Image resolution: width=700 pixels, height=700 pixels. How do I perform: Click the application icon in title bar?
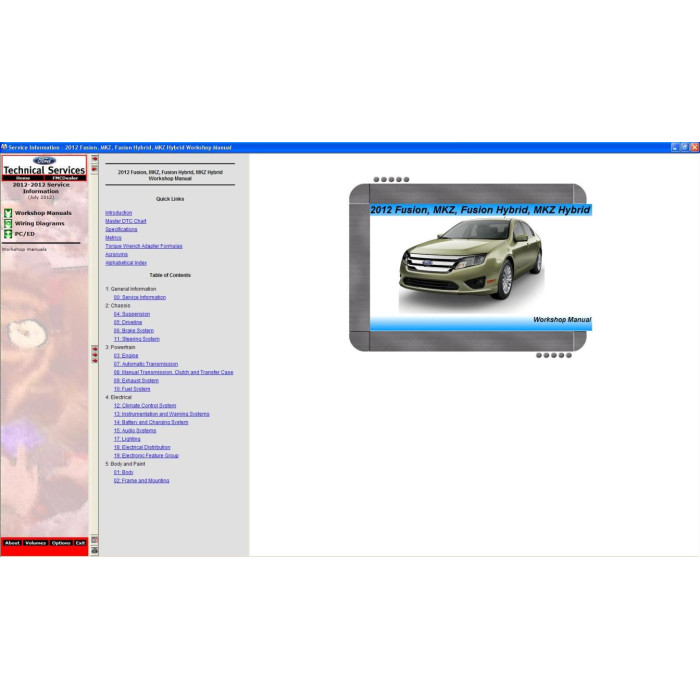click(4, 147)
